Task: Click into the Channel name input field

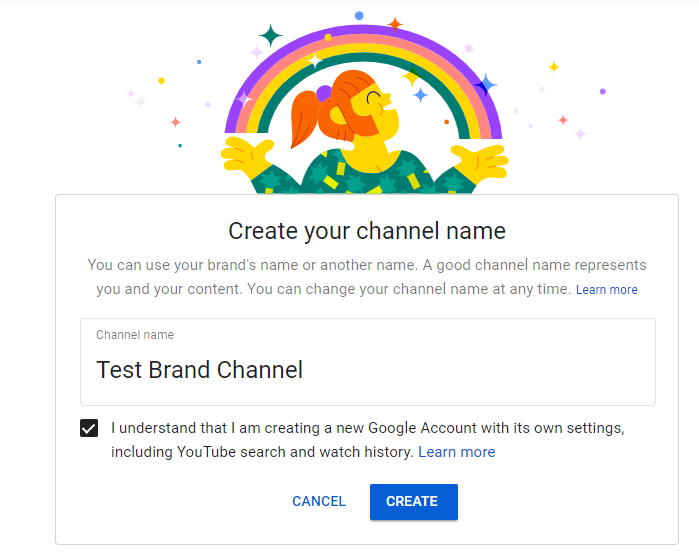Action: coord(368,362)
